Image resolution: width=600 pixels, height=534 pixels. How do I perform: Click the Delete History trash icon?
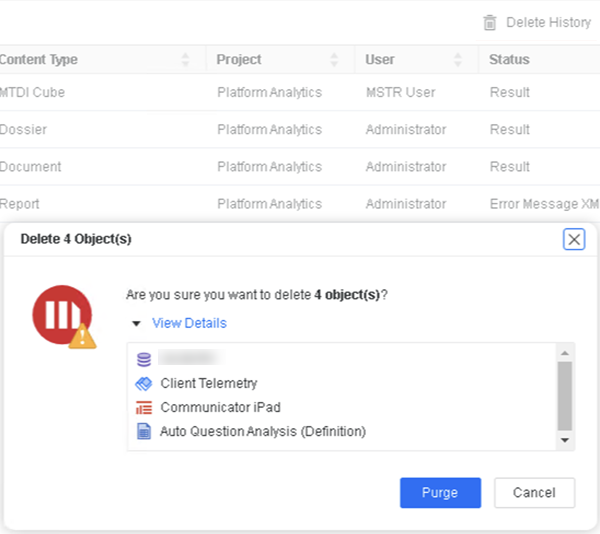click(490, 22)
